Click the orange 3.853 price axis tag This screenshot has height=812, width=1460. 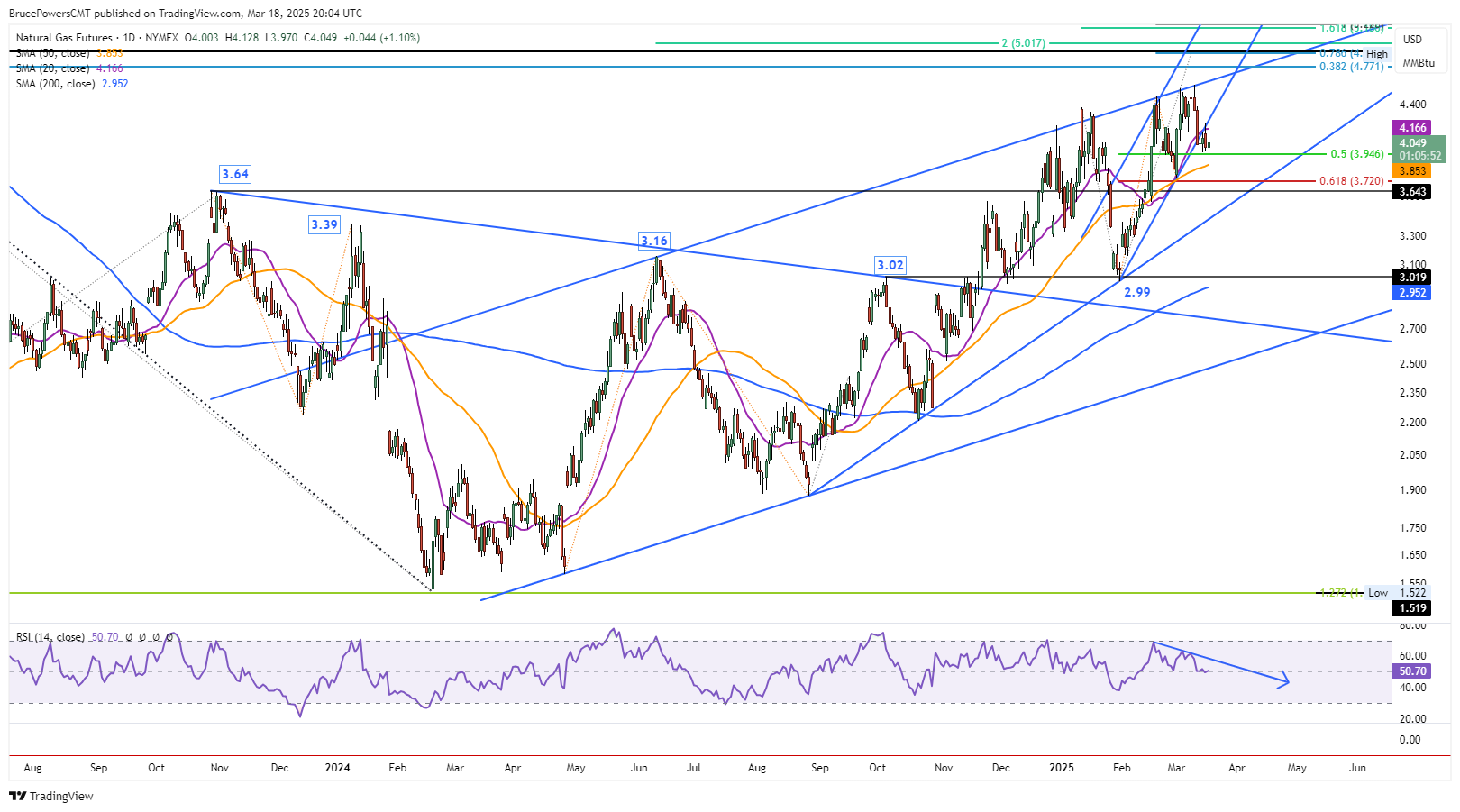[x=1412, y=171]
